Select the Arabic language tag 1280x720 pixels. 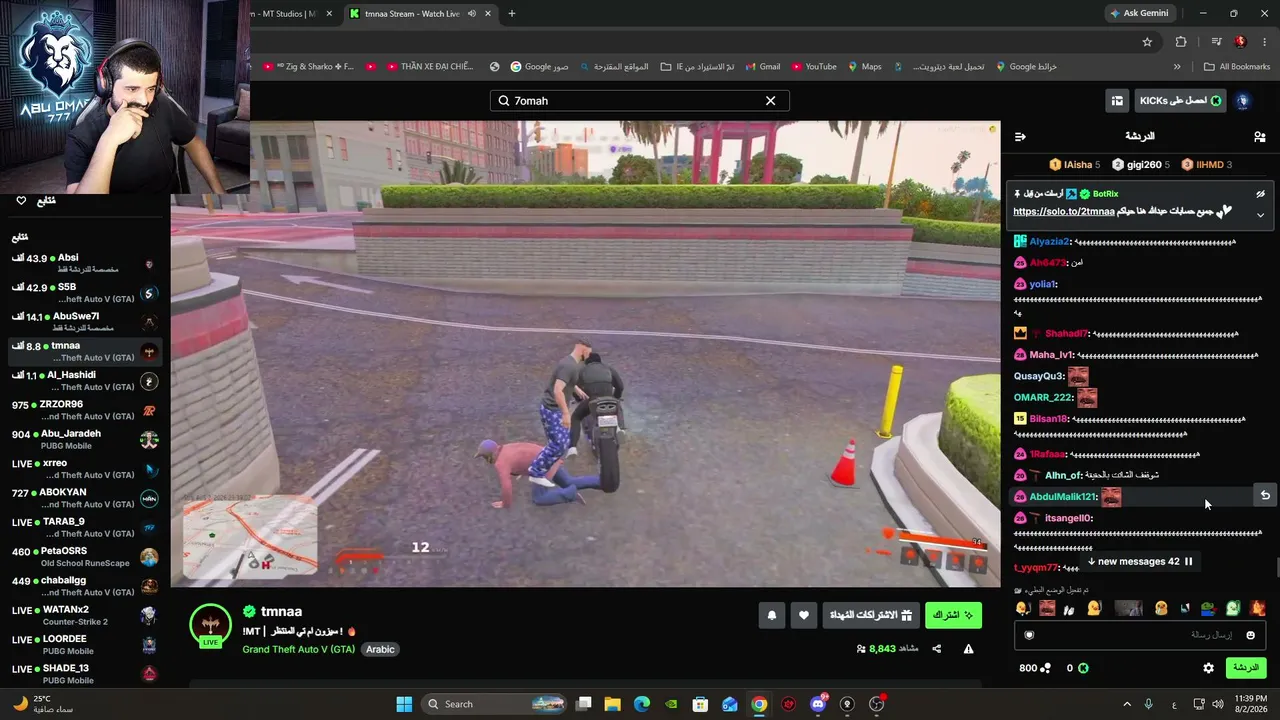[380, 649]
